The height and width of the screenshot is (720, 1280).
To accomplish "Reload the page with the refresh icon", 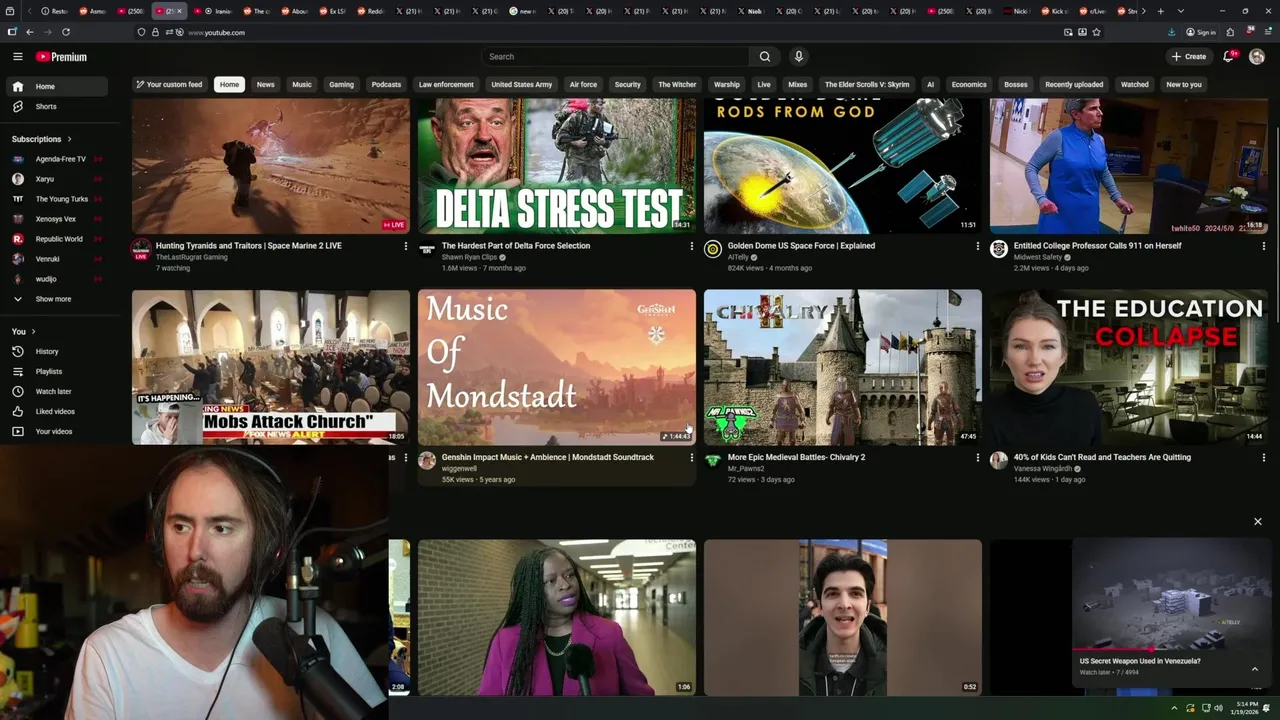I will [x=66, y=32].
